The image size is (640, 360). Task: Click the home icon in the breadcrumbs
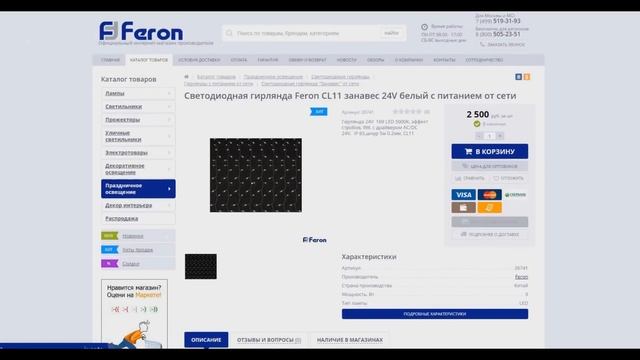point(187,77)
